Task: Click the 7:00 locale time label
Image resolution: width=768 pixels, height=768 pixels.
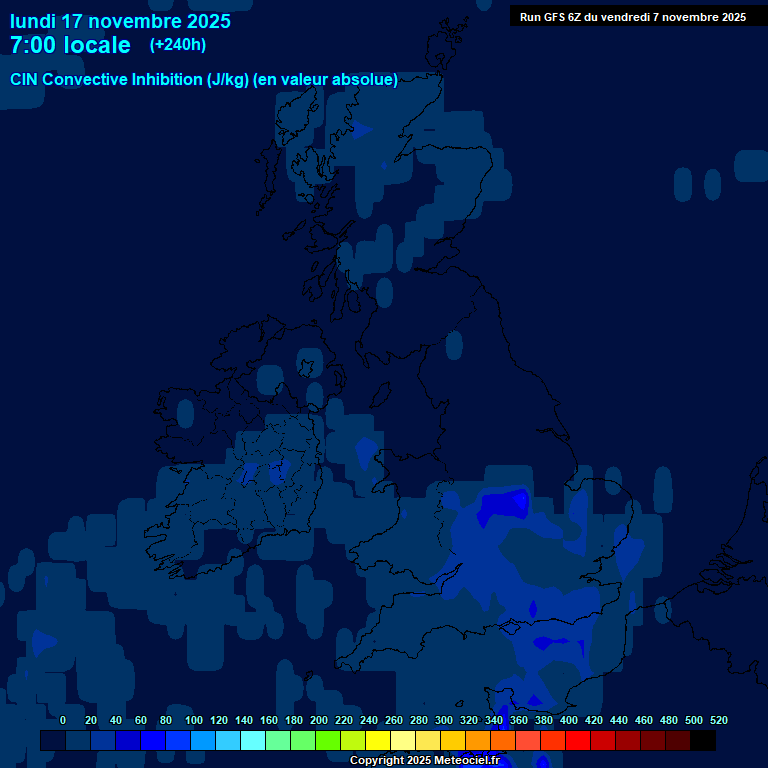Action: coord(70,45)
